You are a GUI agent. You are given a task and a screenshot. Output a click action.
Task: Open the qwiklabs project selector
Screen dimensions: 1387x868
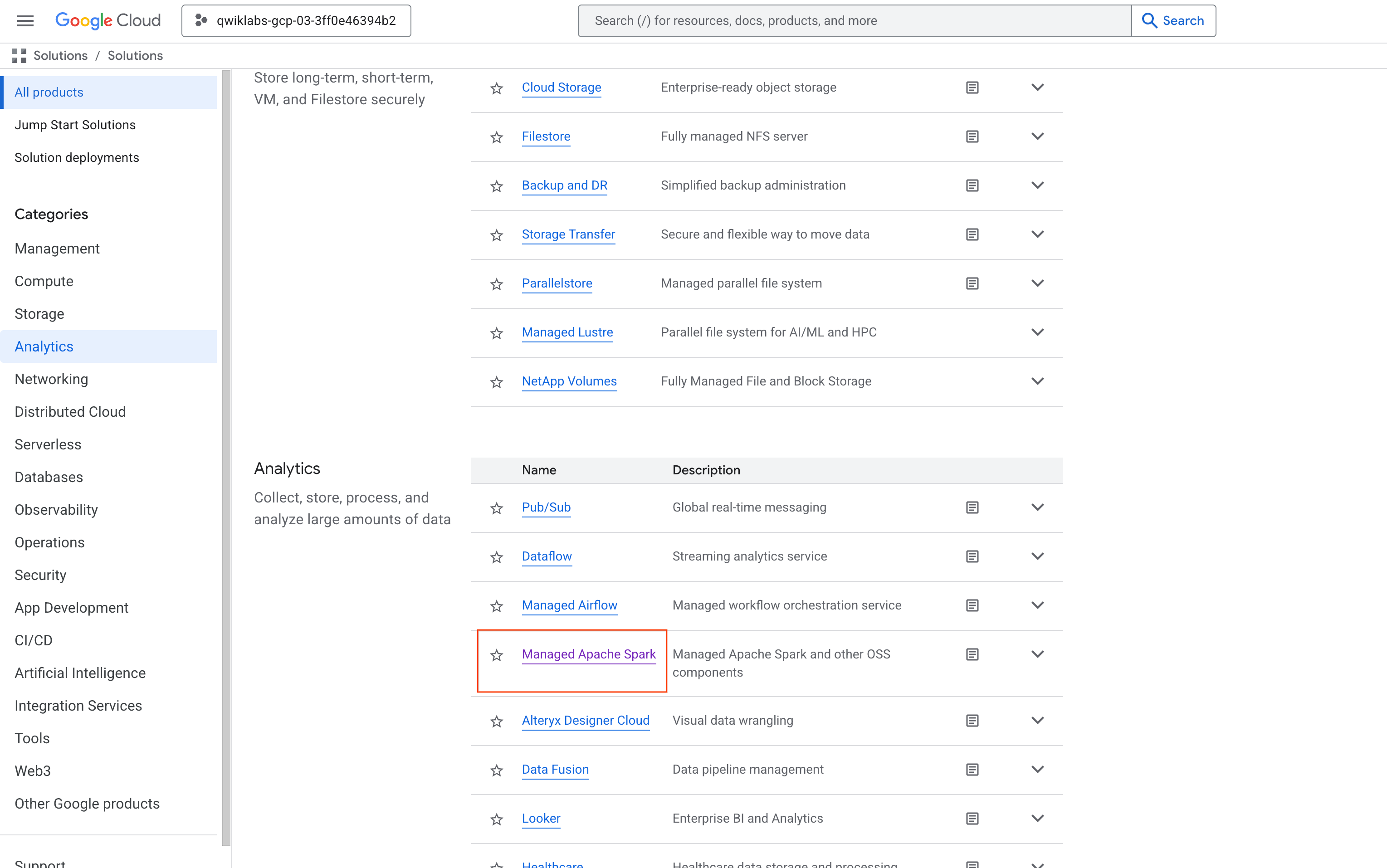(x=295, y=21)
